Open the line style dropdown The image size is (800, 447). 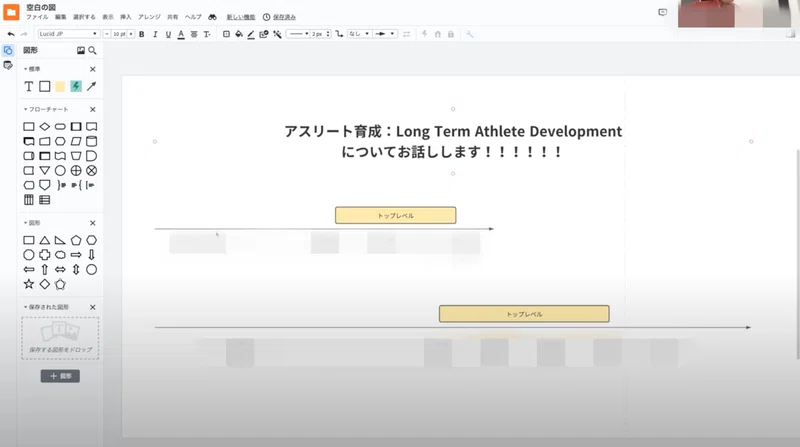point(298,34)
